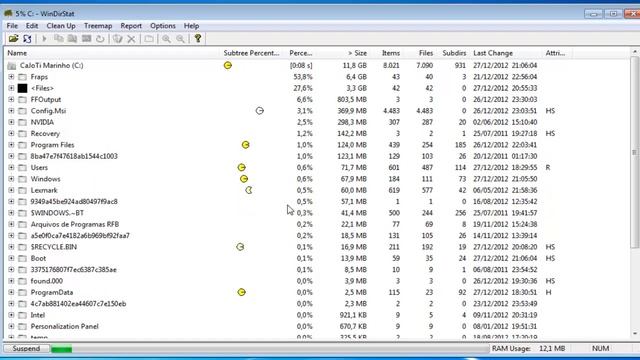Click the Suspend button
The width and height of the screenshot is (640, 360).
[26, 349]
